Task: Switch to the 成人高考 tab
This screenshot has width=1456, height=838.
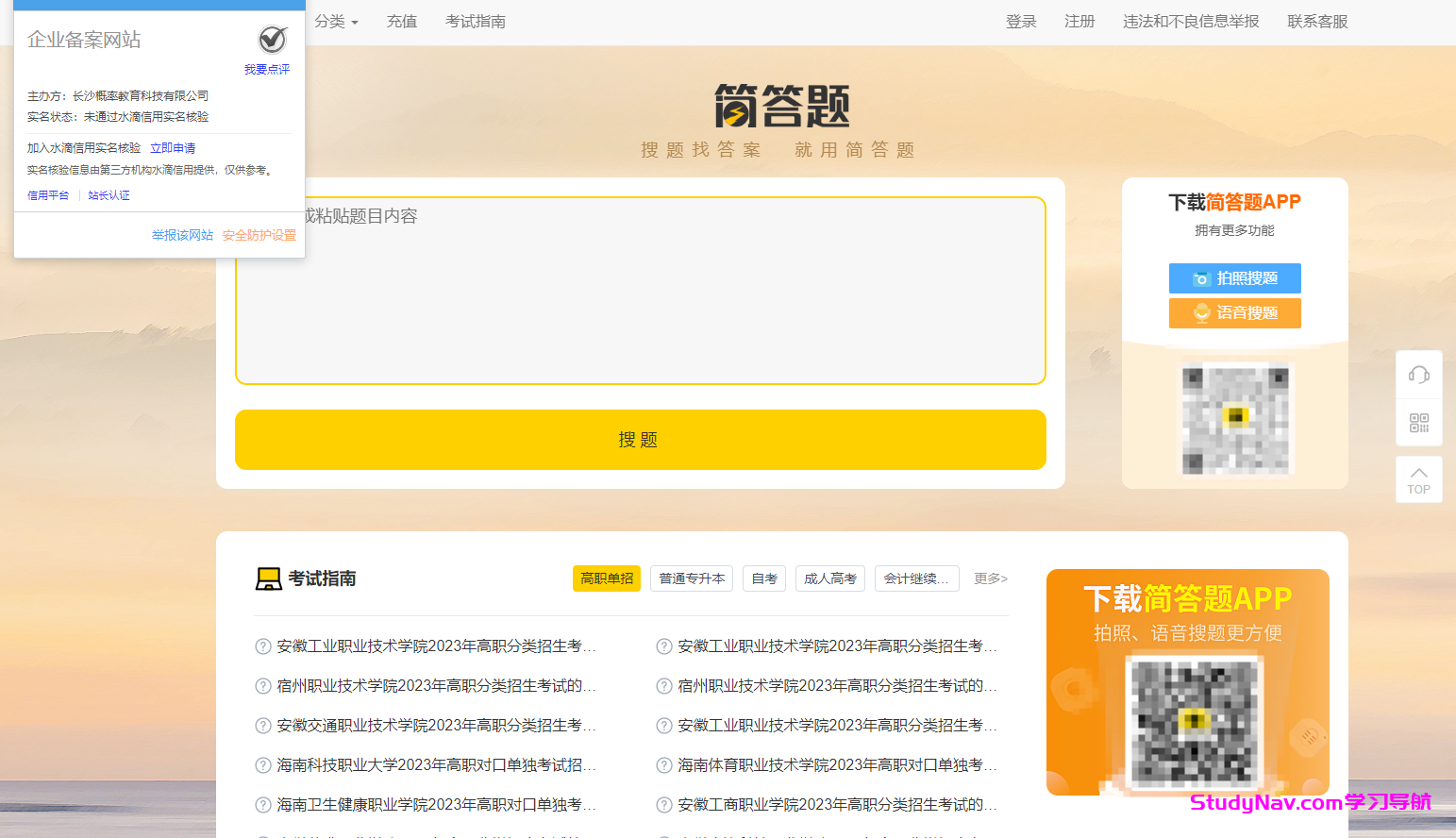Action: (x=829, y=578)
